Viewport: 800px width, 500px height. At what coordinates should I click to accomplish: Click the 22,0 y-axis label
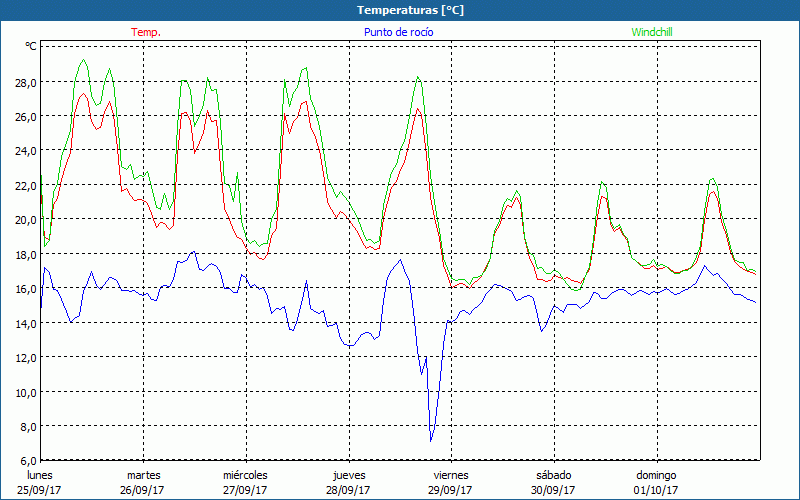pyautogui.click(x=24, y=185)
